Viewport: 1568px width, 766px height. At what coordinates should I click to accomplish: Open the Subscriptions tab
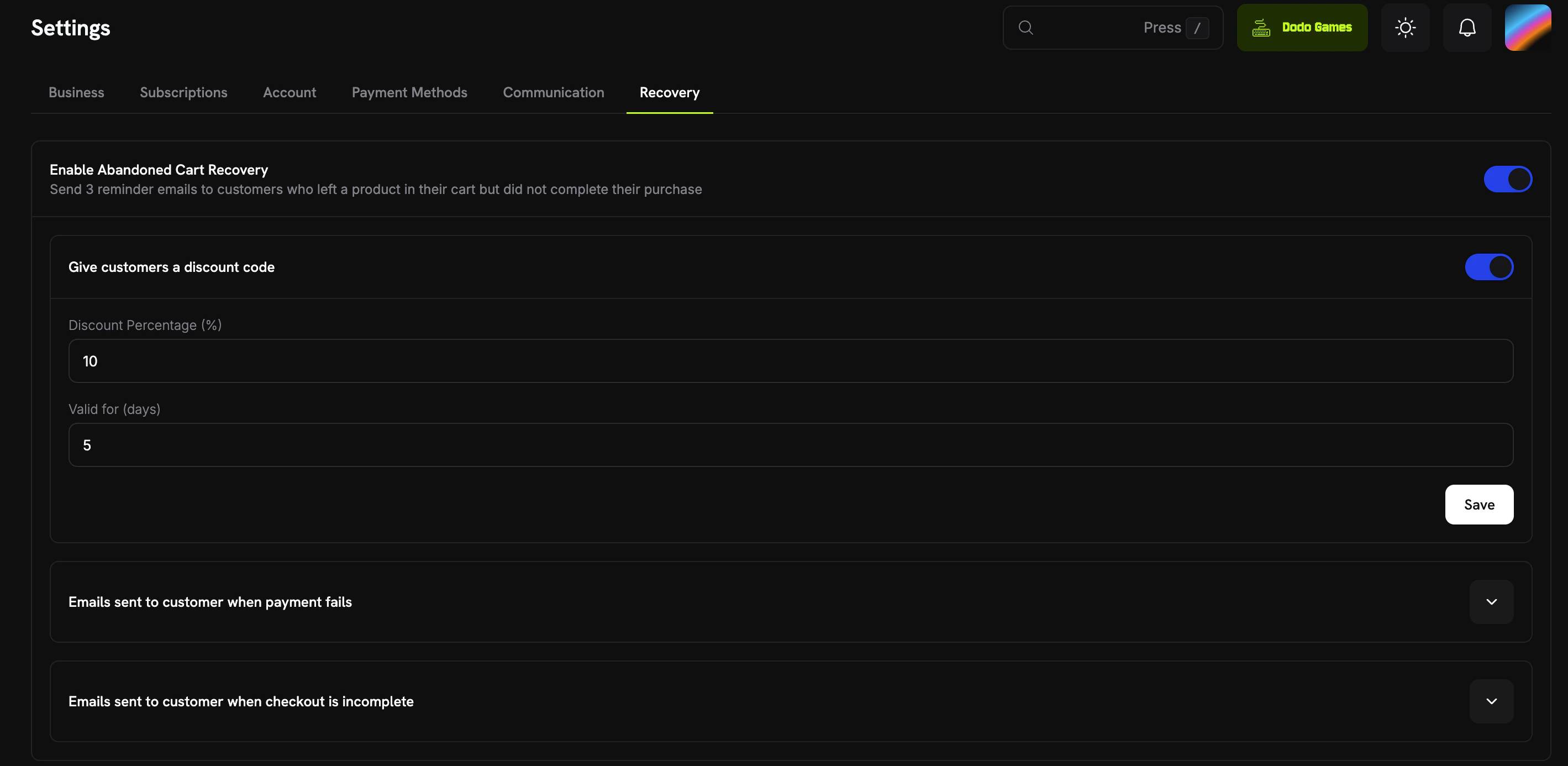183,92
